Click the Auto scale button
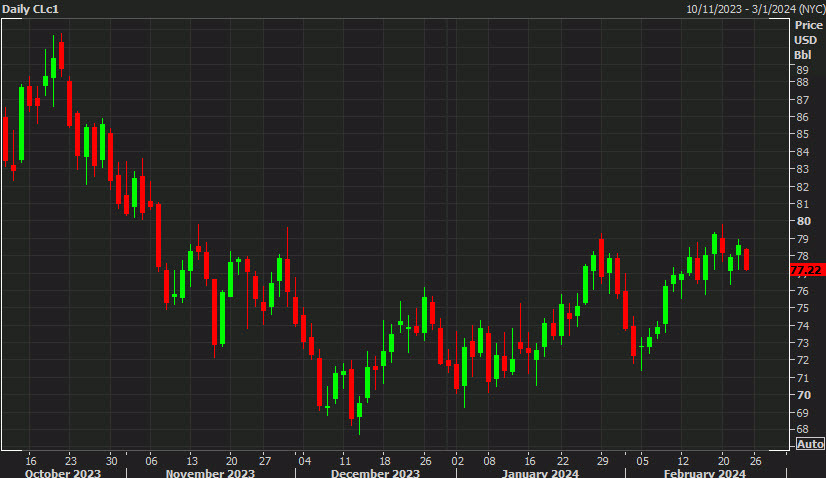 810,444
